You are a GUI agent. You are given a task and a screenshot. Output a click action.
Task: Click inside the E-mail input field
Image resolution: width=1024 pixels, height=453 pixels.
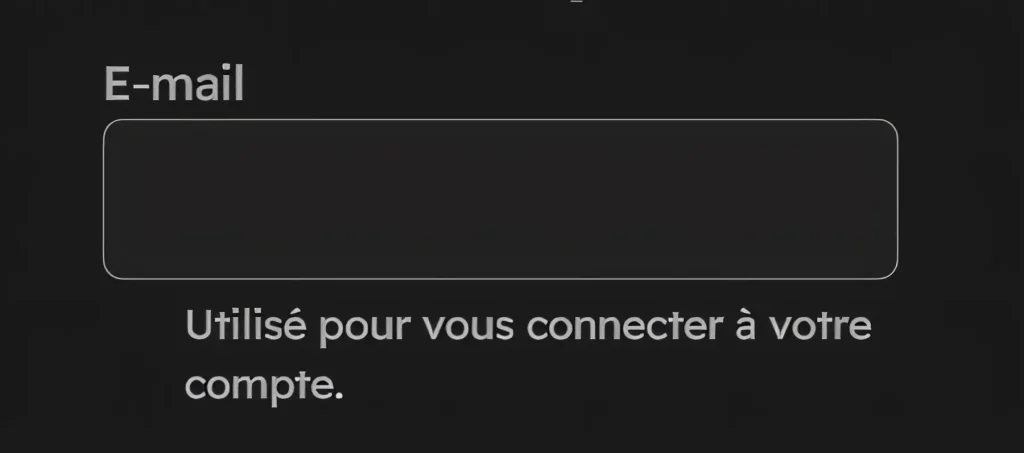pos(500,199)
